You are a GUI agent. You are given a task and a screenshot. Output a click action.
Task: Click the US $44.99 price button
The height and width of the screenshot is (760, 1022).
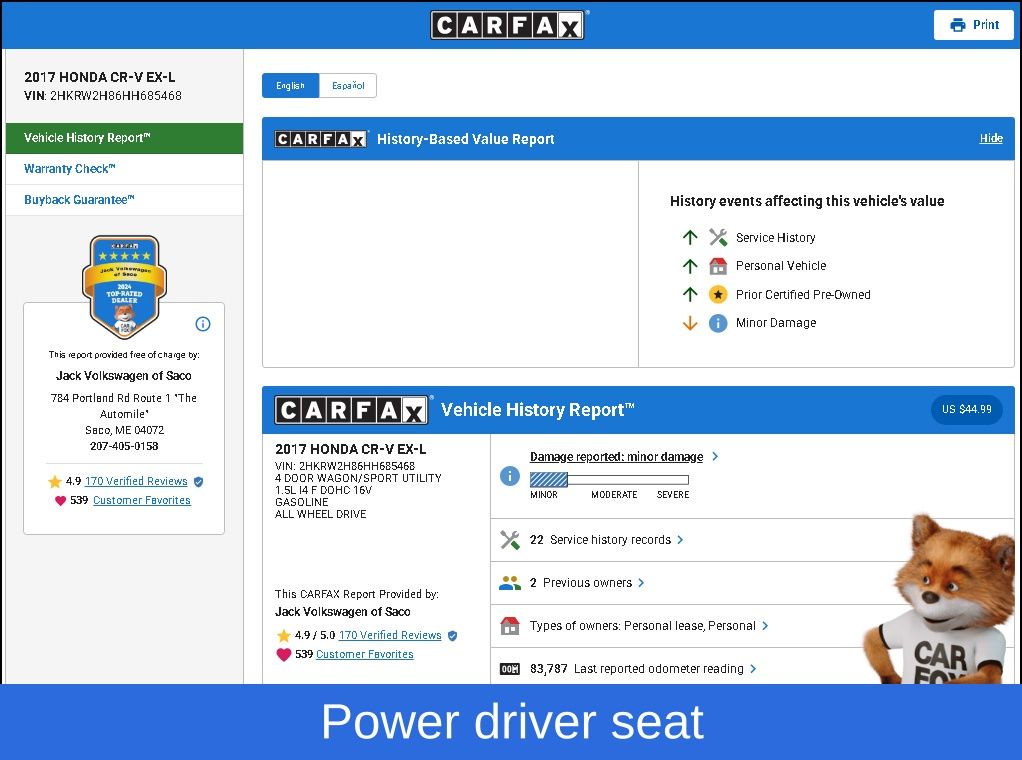pyautogui.click(x=967, y=409)
